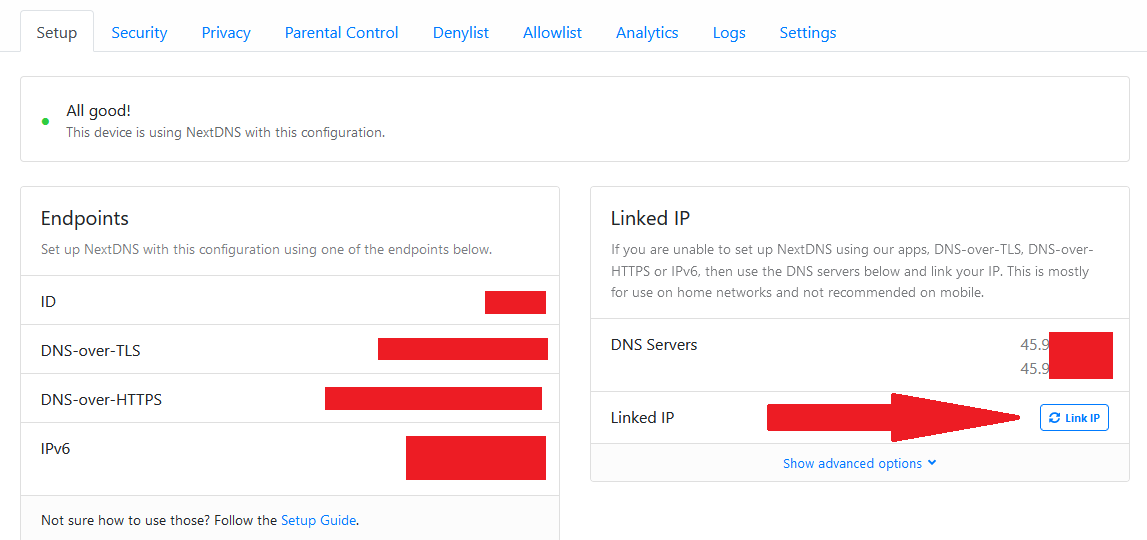The height and width of the screenshot is (540, 1147).
Task: Select the DNS-over-HTTPS endpoint row
Action: click(x=290, y=399)
